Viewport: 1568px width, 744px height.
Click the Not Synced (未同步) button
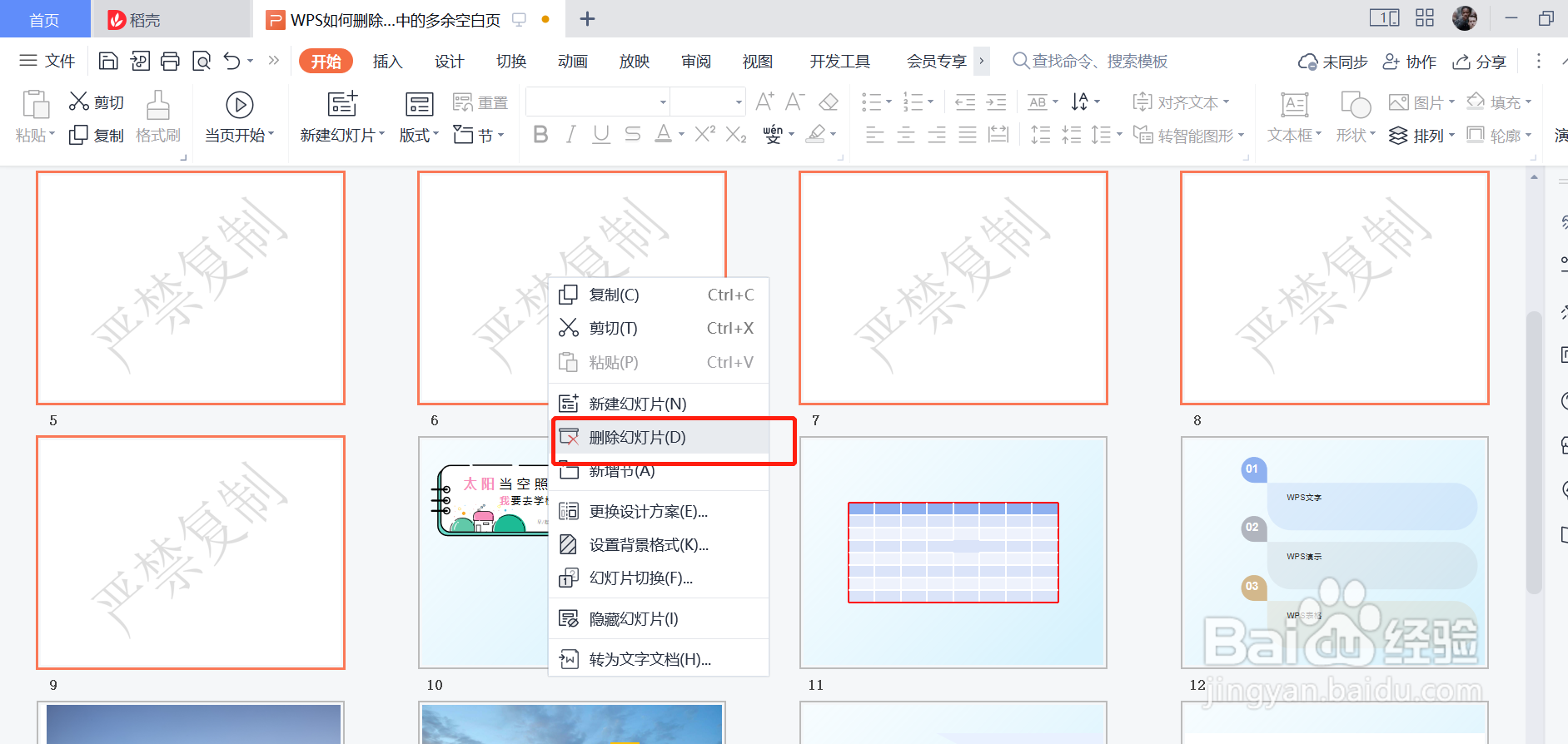click(x=1332, y=62)
